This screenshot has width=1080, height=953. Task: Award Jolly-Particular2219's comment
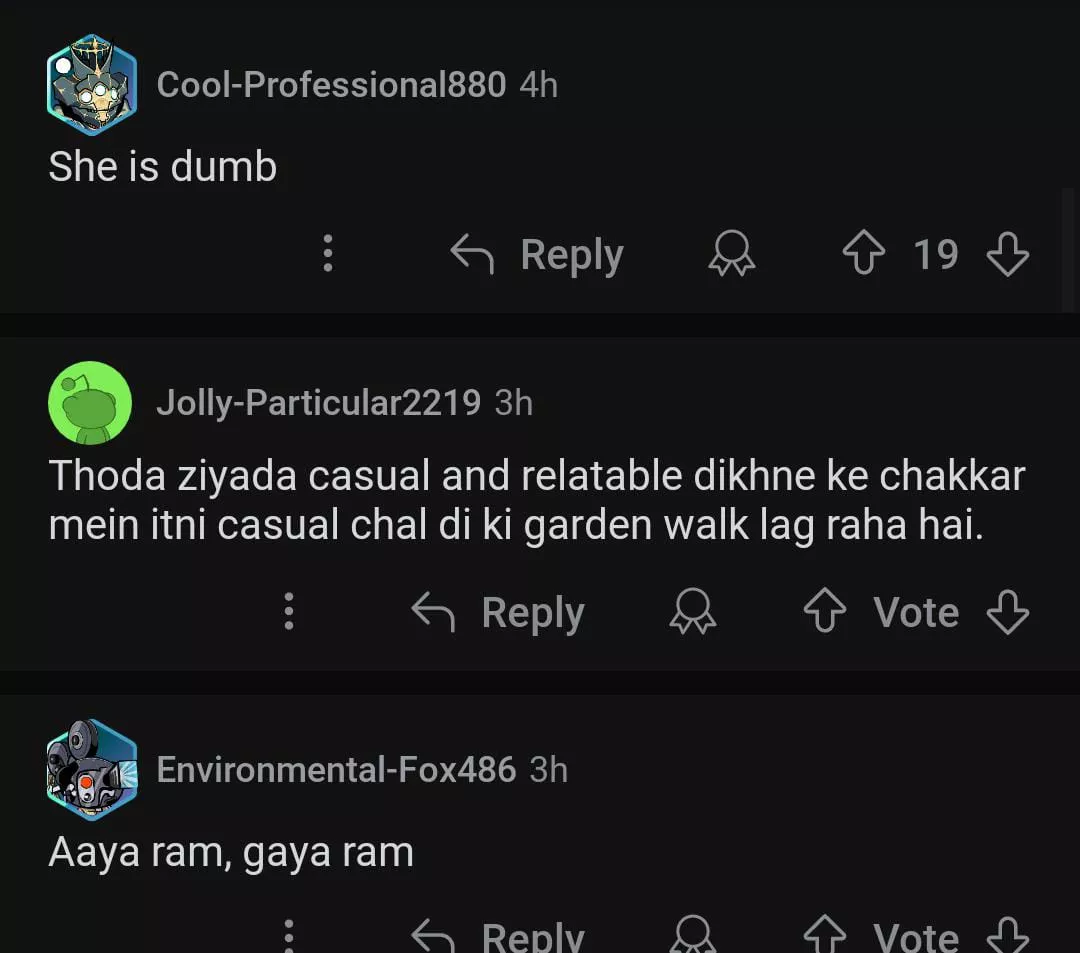[x=692, y=612]
